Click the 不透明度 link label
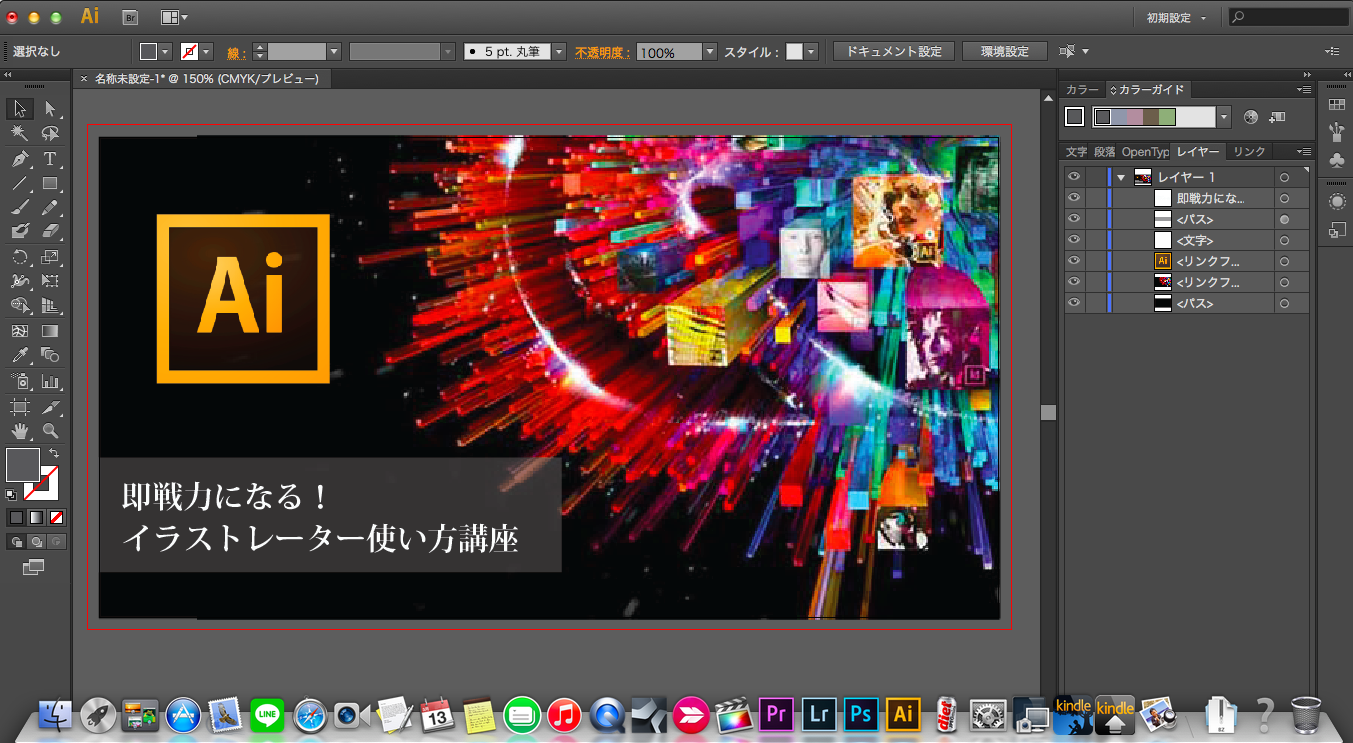The width and height of the screenshot is (1353, 743). point(602,52)
